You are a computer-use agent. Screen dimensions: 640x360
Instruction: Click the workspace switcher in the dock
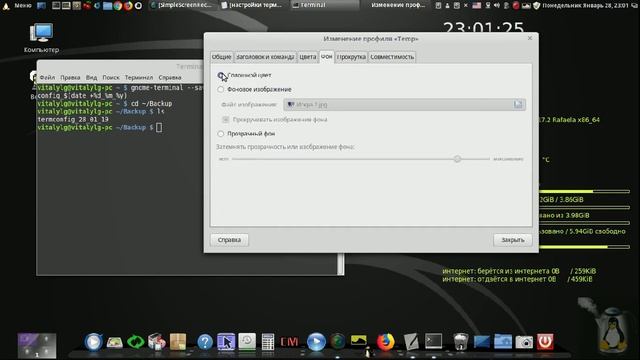pos(37,346)
